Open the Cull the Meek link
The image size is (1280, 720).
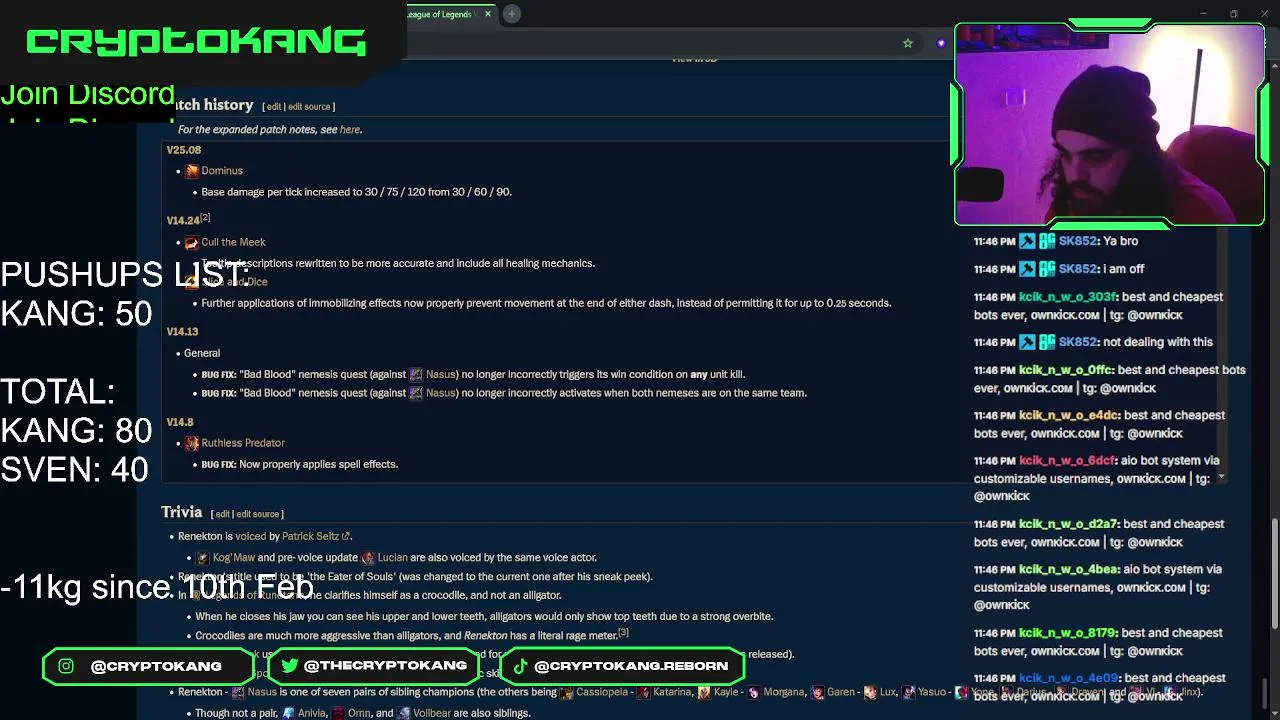(x=233, y=242)
